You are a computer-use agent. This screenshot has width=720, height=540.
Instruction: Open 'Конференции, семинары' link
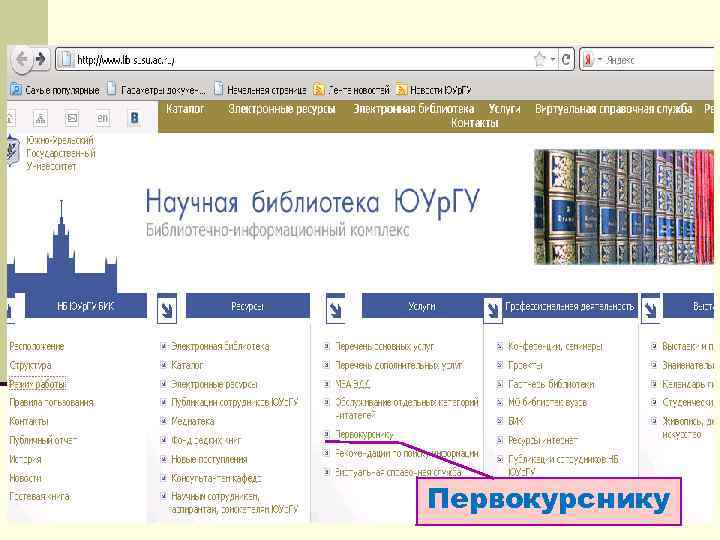555,347
